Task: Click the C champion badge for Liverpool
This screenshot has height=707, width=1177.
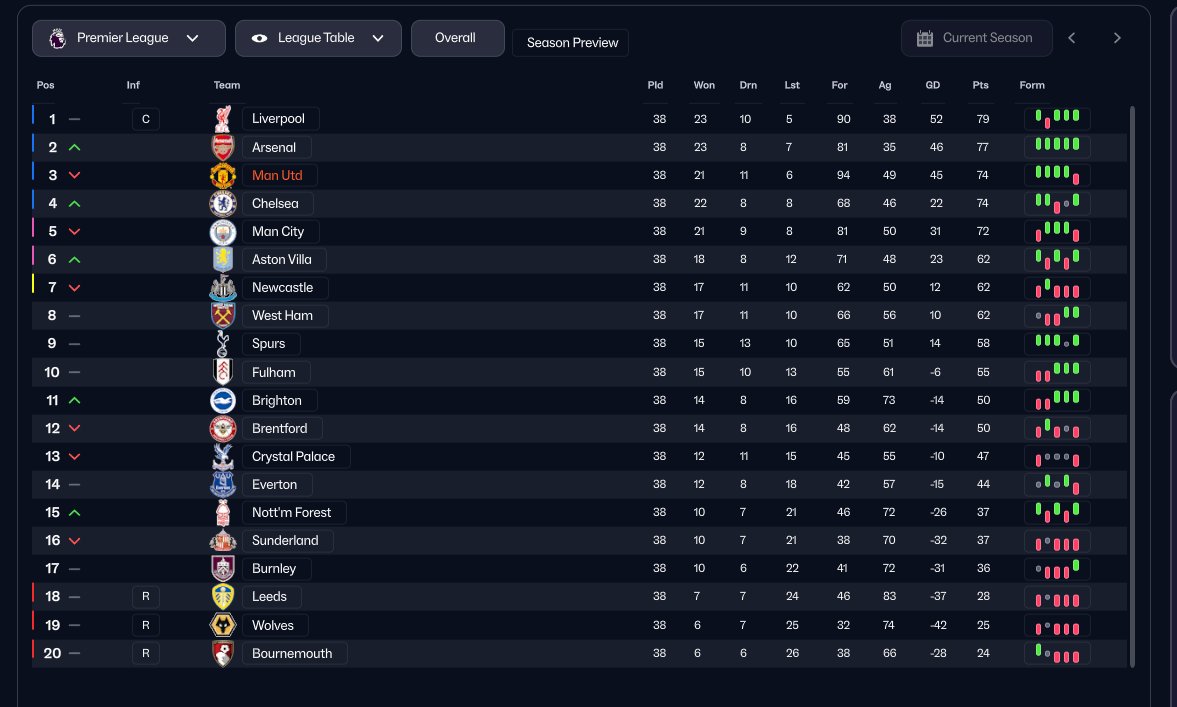Action: (146, 119)
